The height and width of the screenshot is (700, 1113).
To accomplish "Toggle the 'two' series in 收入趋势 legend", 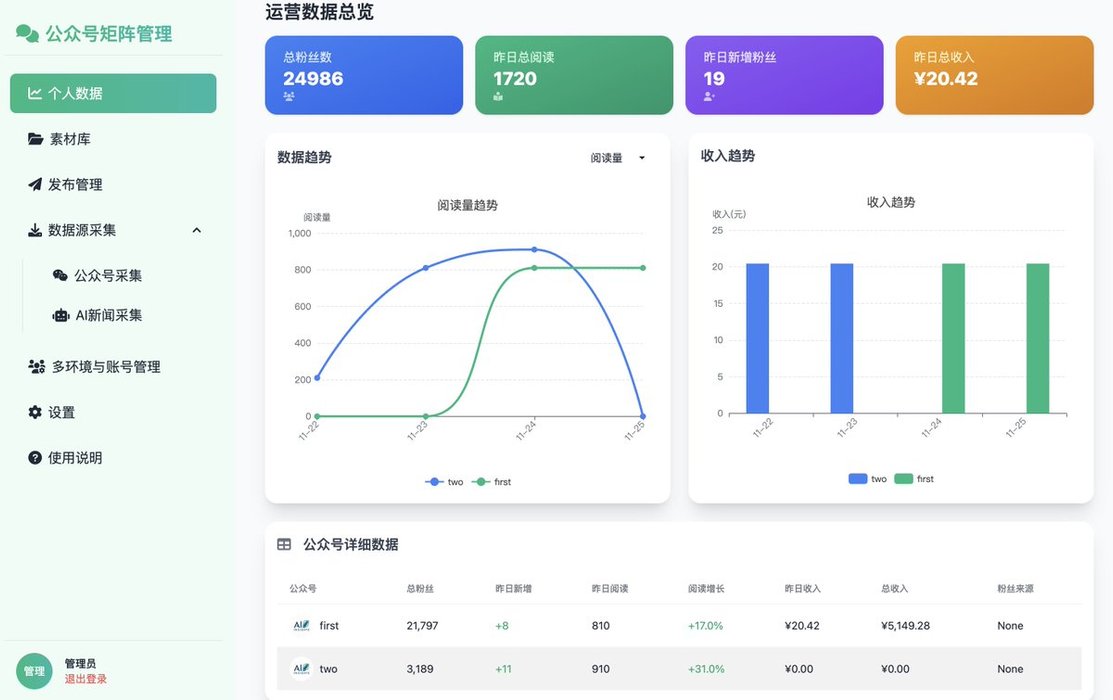I will [x=868, y=479].
